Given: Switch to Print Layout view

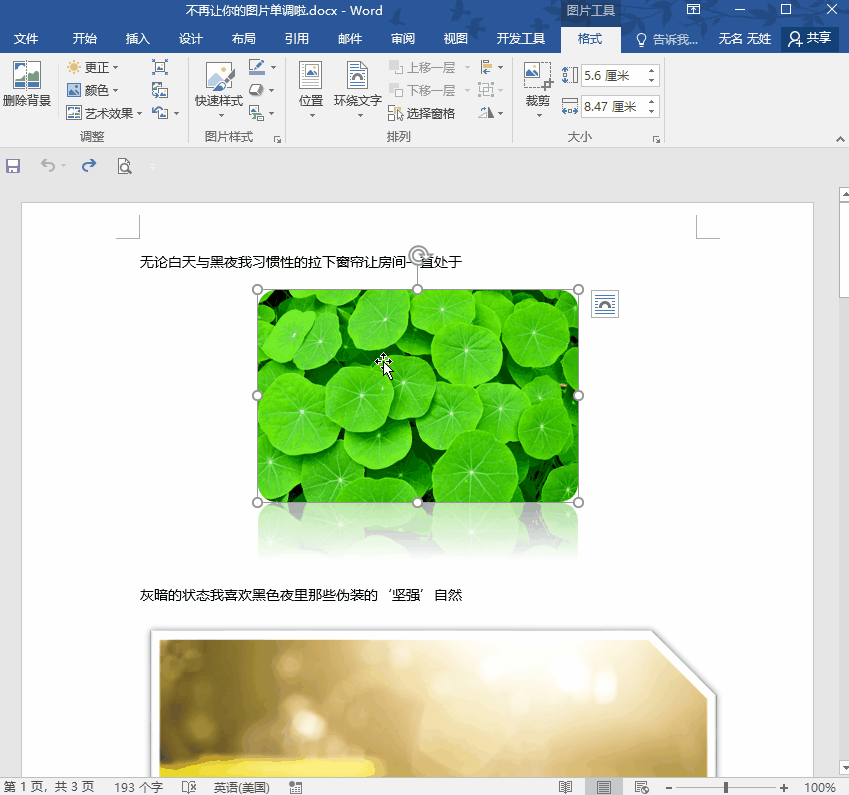Looking at the screenshot, I should click(604, 787).
